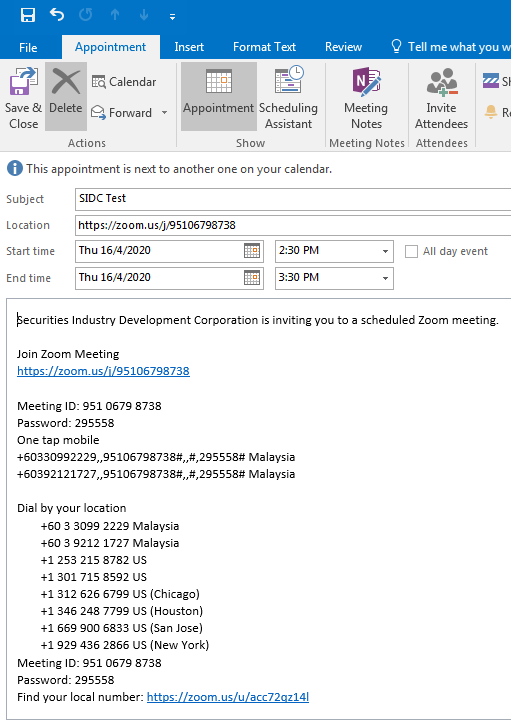This screenshot has height=727, width=512.
Task: Click the information icon in the notice bar
Action: [14, 168]
